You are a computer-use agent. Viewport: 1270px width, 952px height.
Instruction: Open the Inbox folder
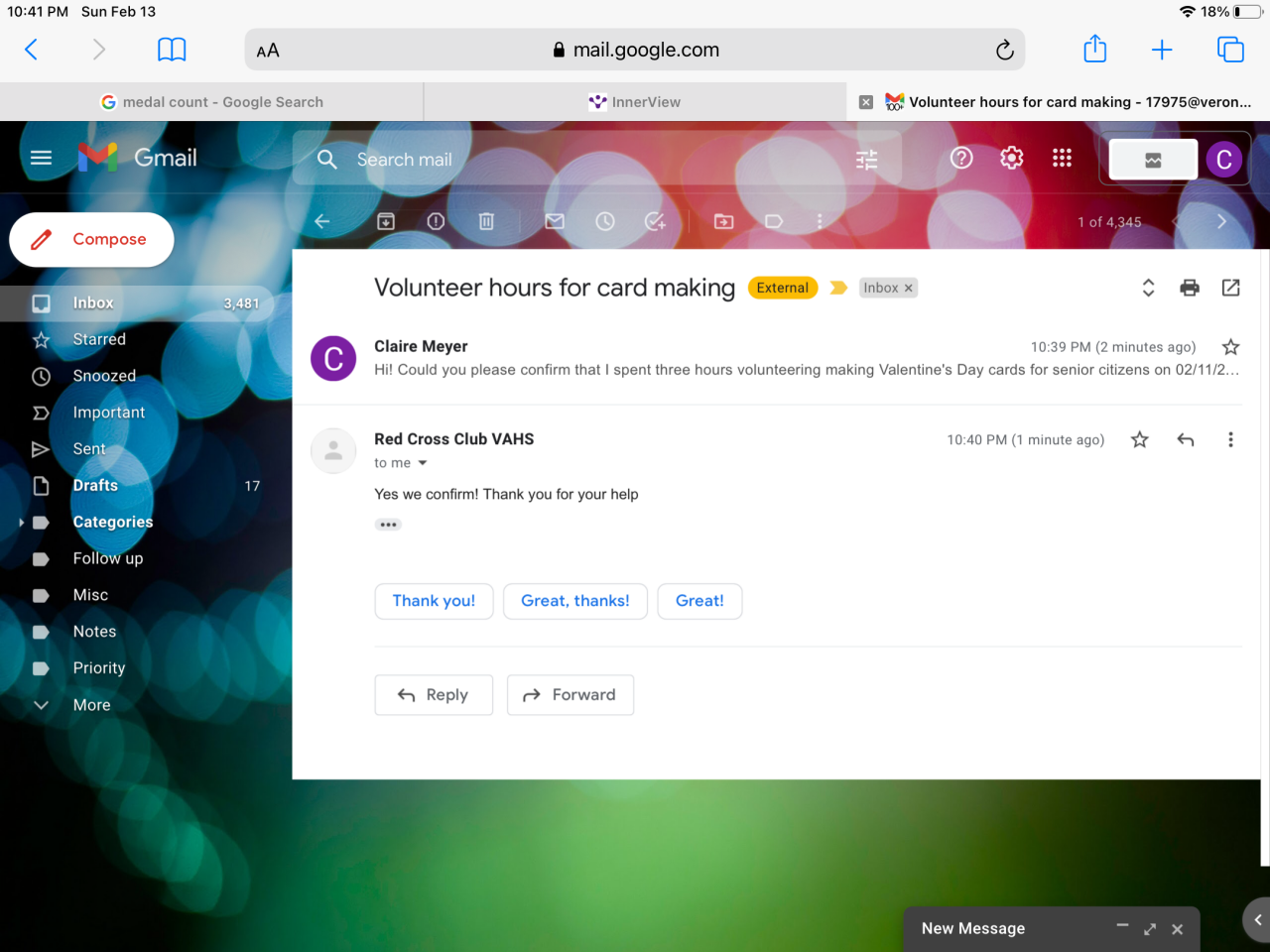(x=137, y=303)
